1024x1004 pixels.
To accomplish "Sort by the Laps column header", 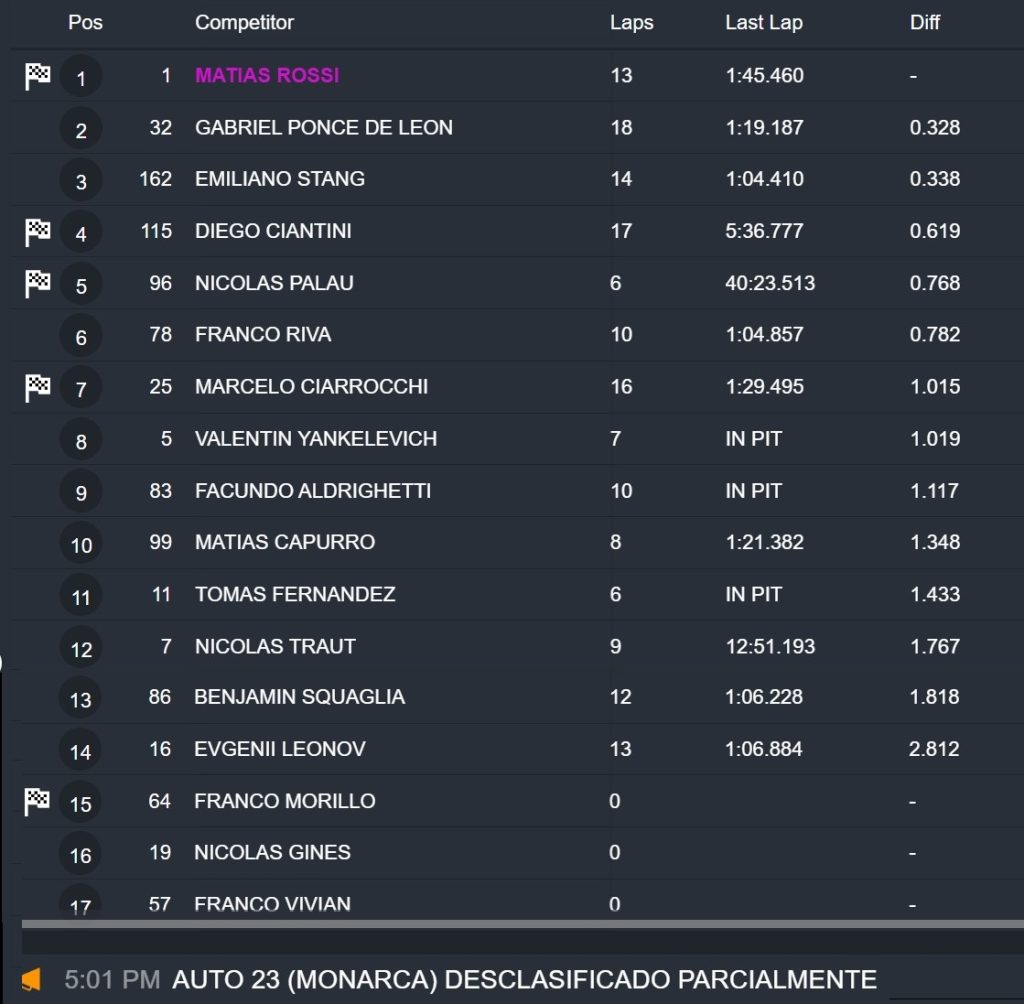I will [631, 22].
